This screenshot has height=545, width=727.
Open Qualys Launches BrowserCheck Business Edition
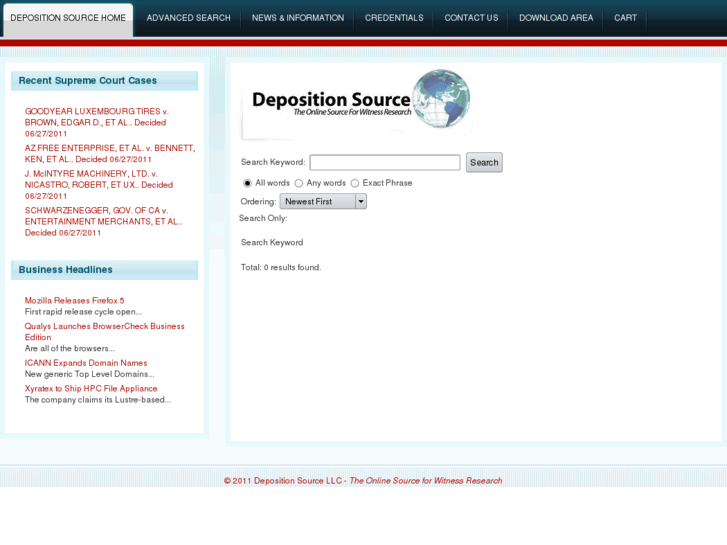(x=104, y=332)
